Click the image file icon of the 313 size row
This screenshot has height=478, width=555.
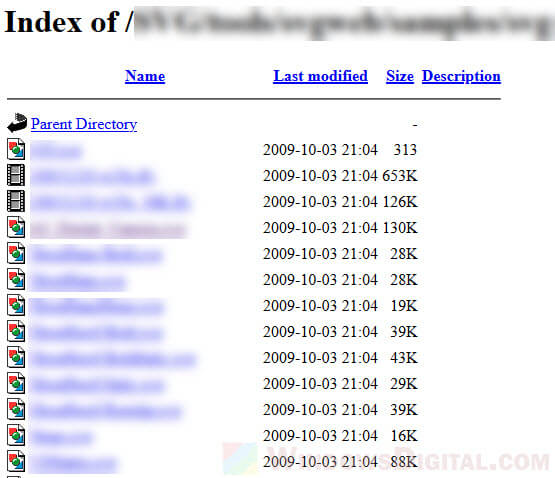tap(16, 149)
